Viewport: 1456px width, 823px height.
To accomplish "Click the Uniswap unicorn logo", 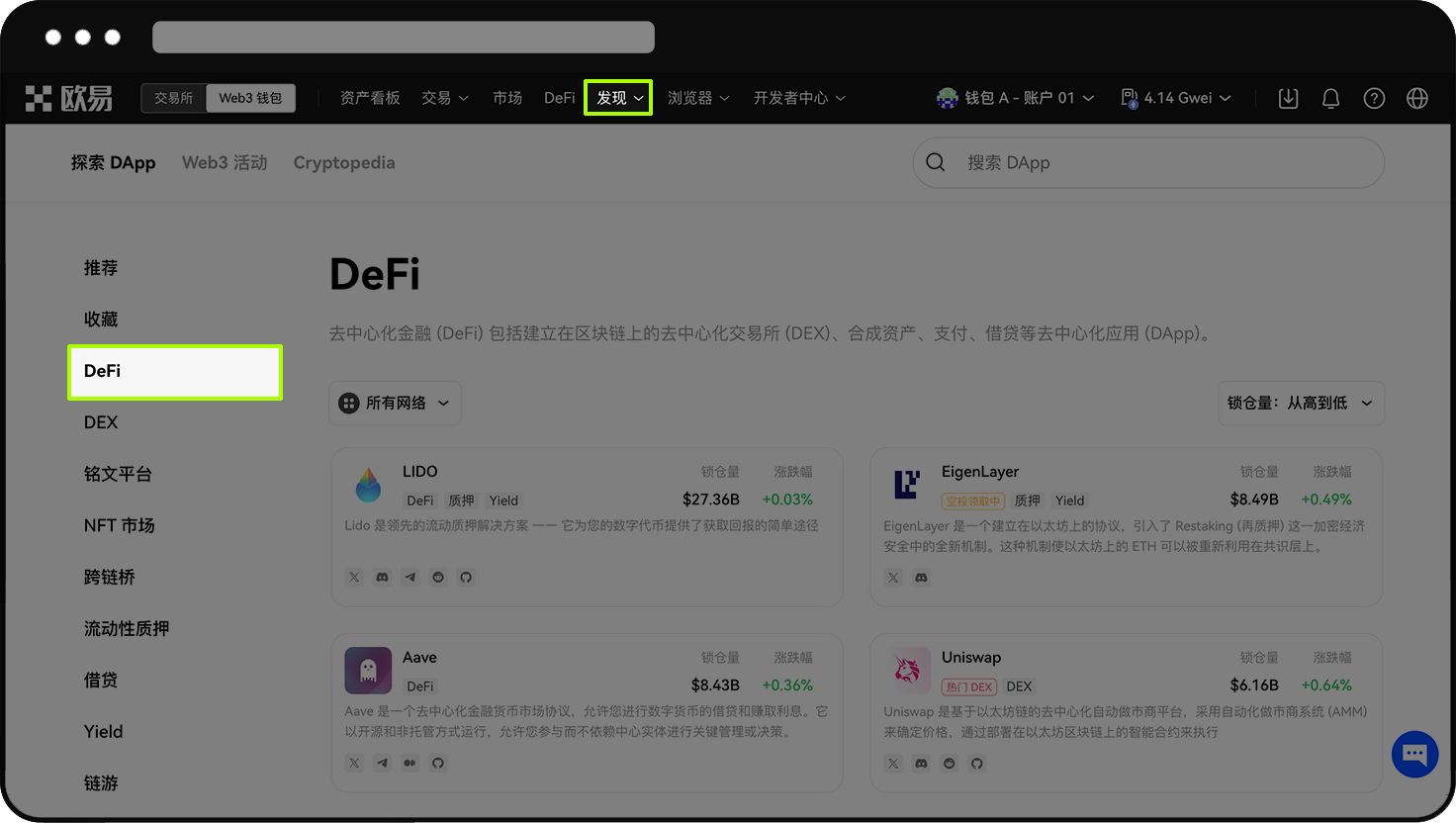I will point(907,671).
